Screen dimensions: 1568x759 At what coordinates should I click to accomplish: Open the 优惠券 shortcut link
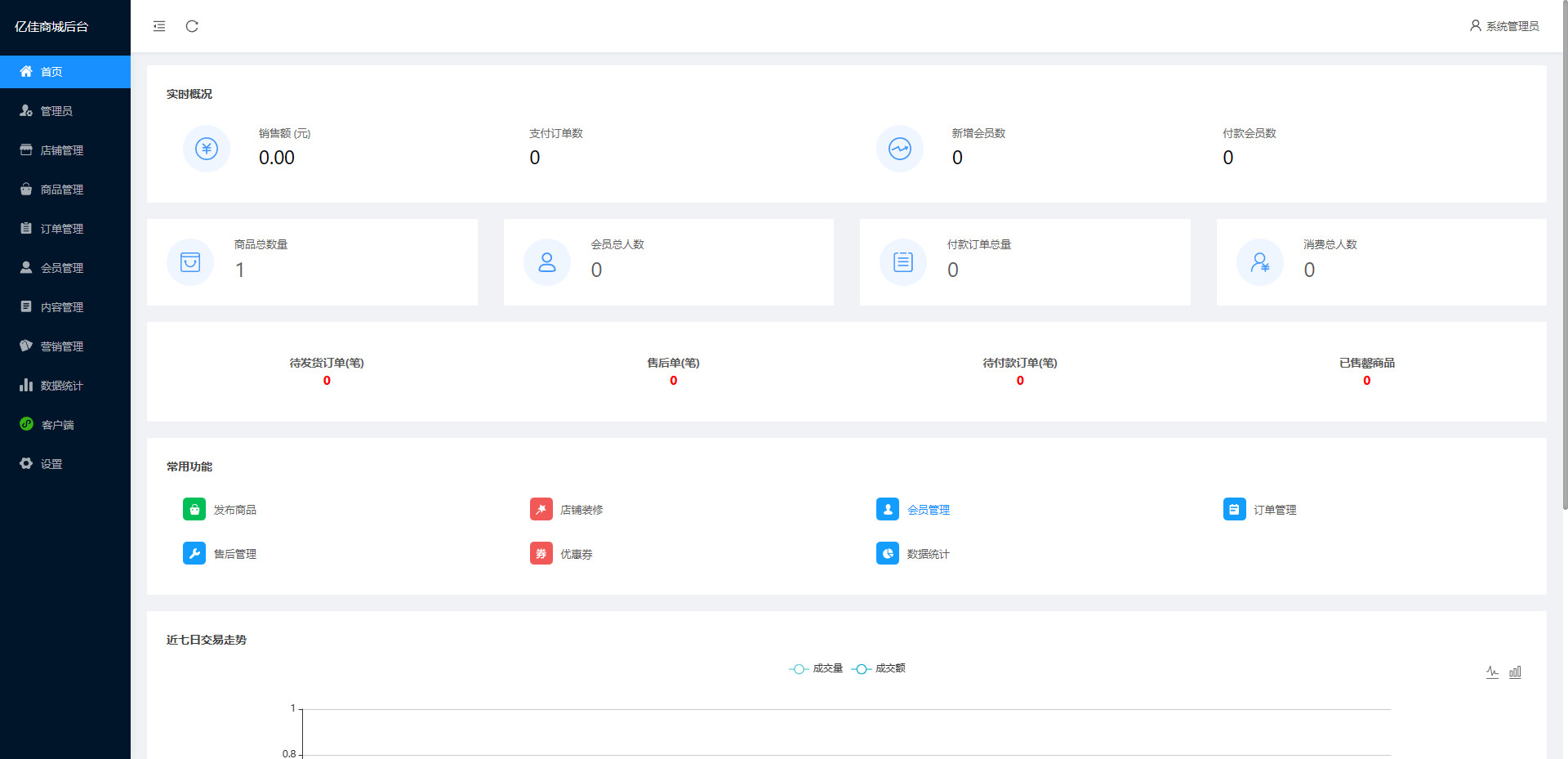(577, 554)
